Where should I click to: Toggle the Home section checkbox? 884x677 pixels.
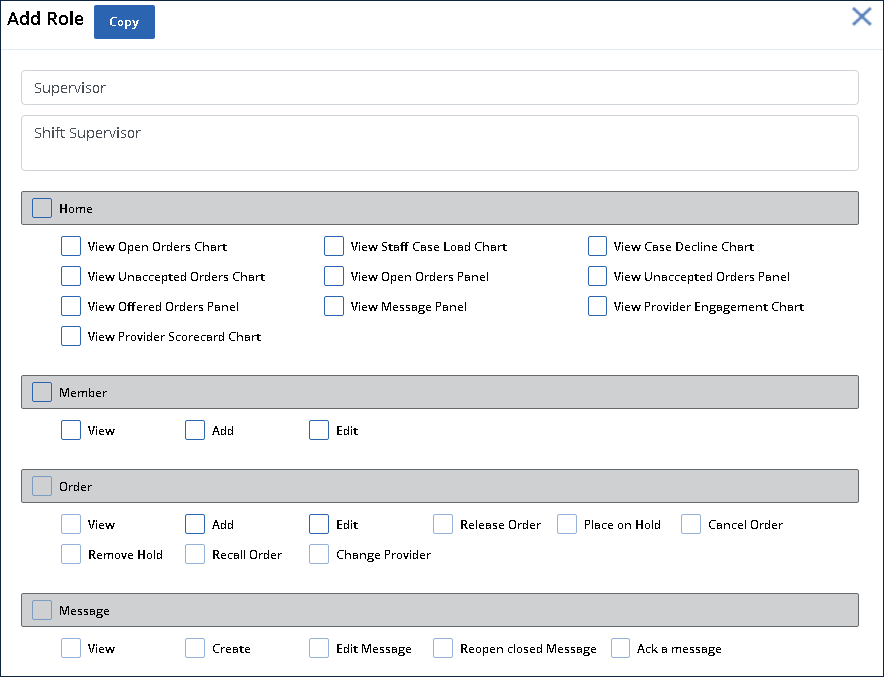[x=42, y=208]
